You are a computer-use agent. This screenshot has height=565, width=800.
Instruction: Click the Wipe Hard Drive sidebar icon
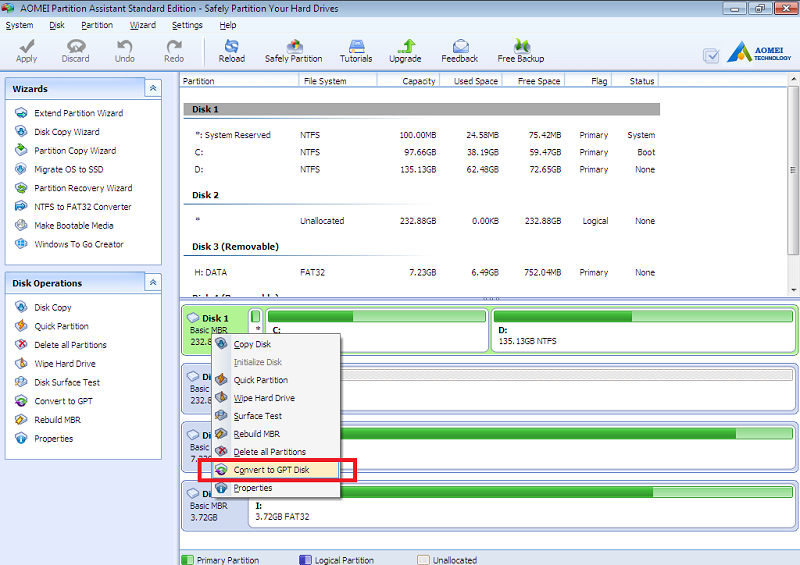tap(21, 363)
